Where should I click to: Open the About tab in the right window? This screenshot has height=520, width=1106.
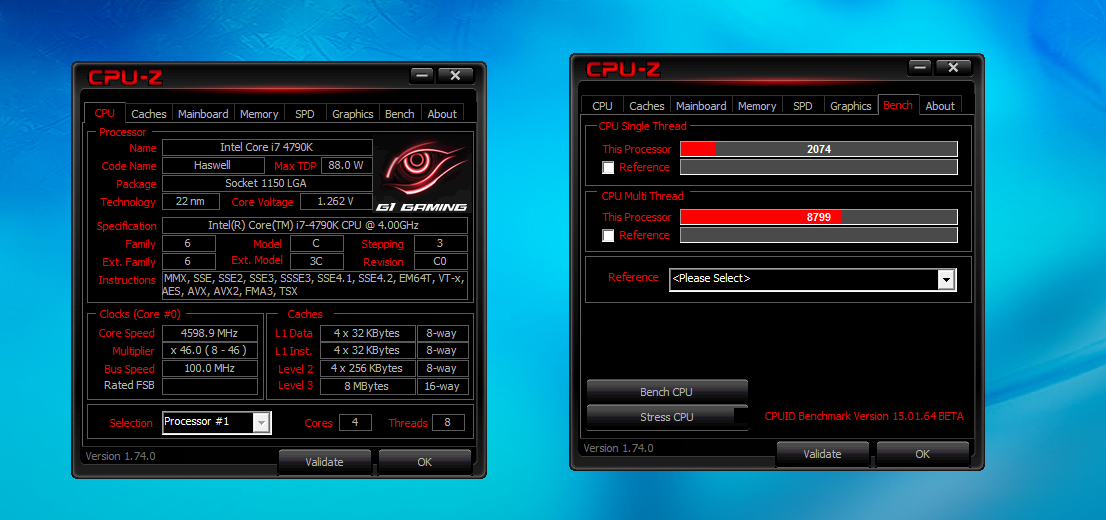pyautogui.click(x=940, y=106)
